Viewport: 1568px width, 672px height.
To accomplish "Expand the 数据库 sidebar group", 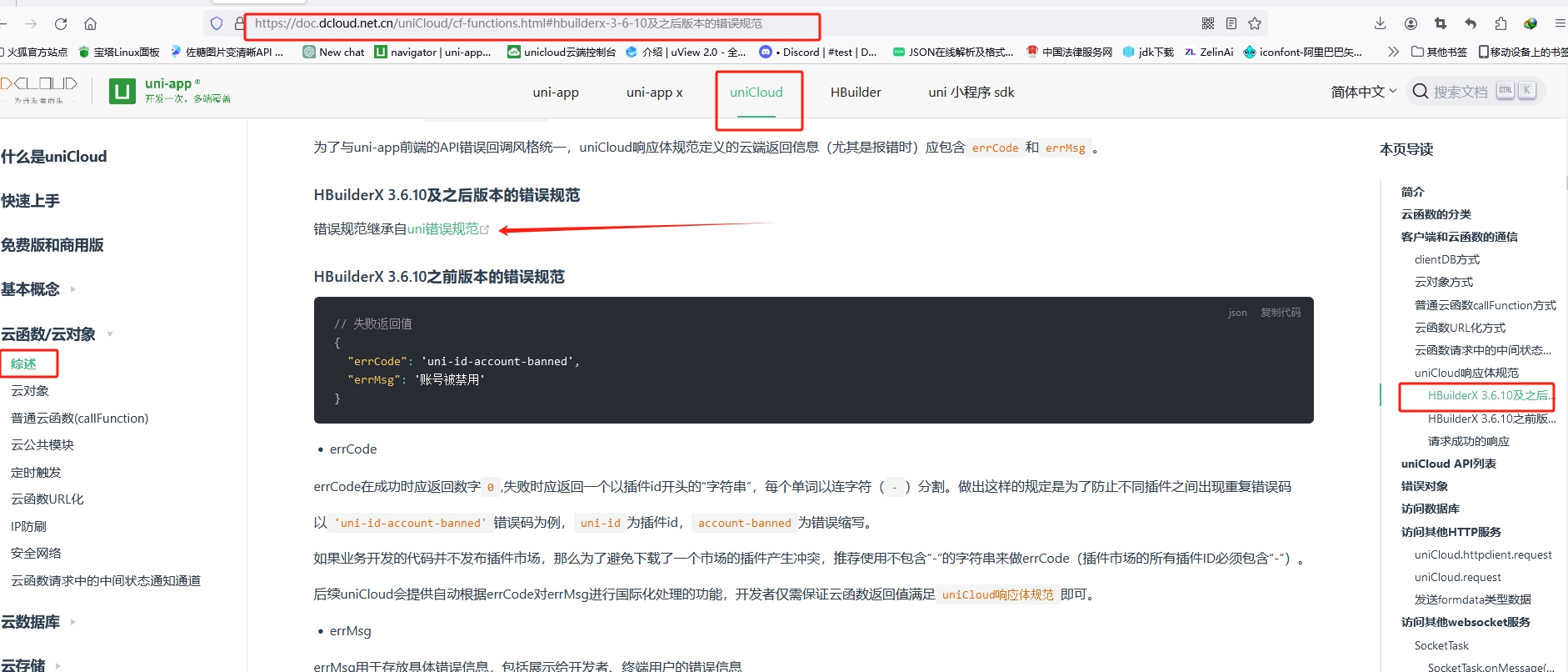I will pos(38,622).
